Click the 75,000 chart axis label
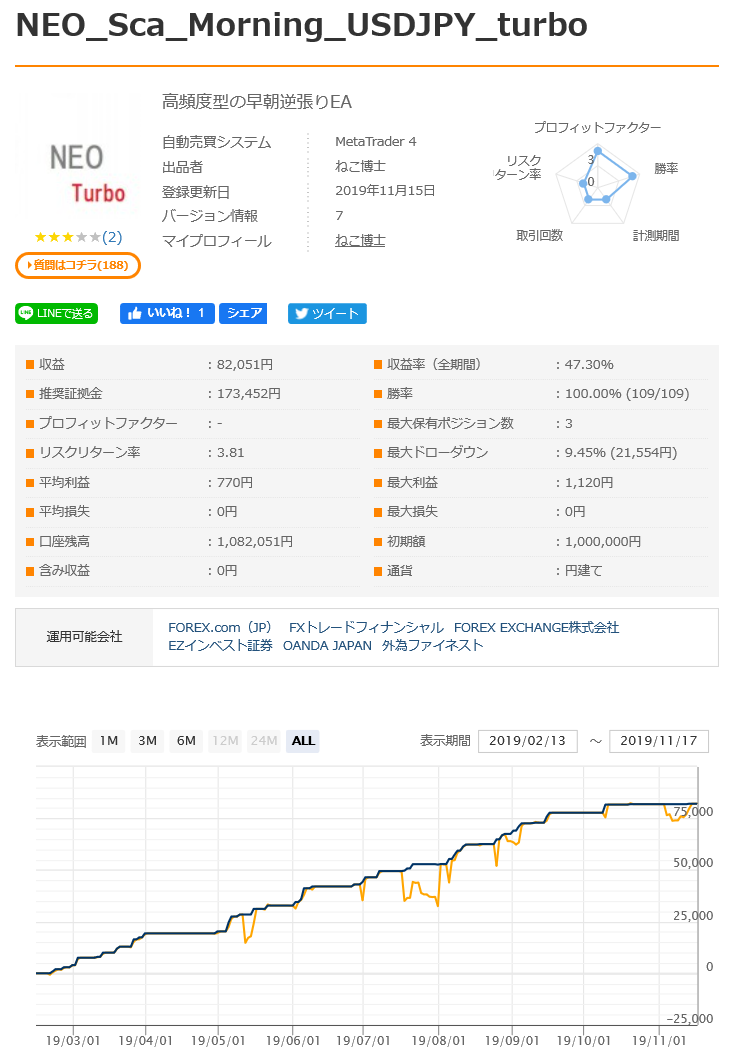The width and height of the screenshot is (733, 1056). [x=693, y=812]
